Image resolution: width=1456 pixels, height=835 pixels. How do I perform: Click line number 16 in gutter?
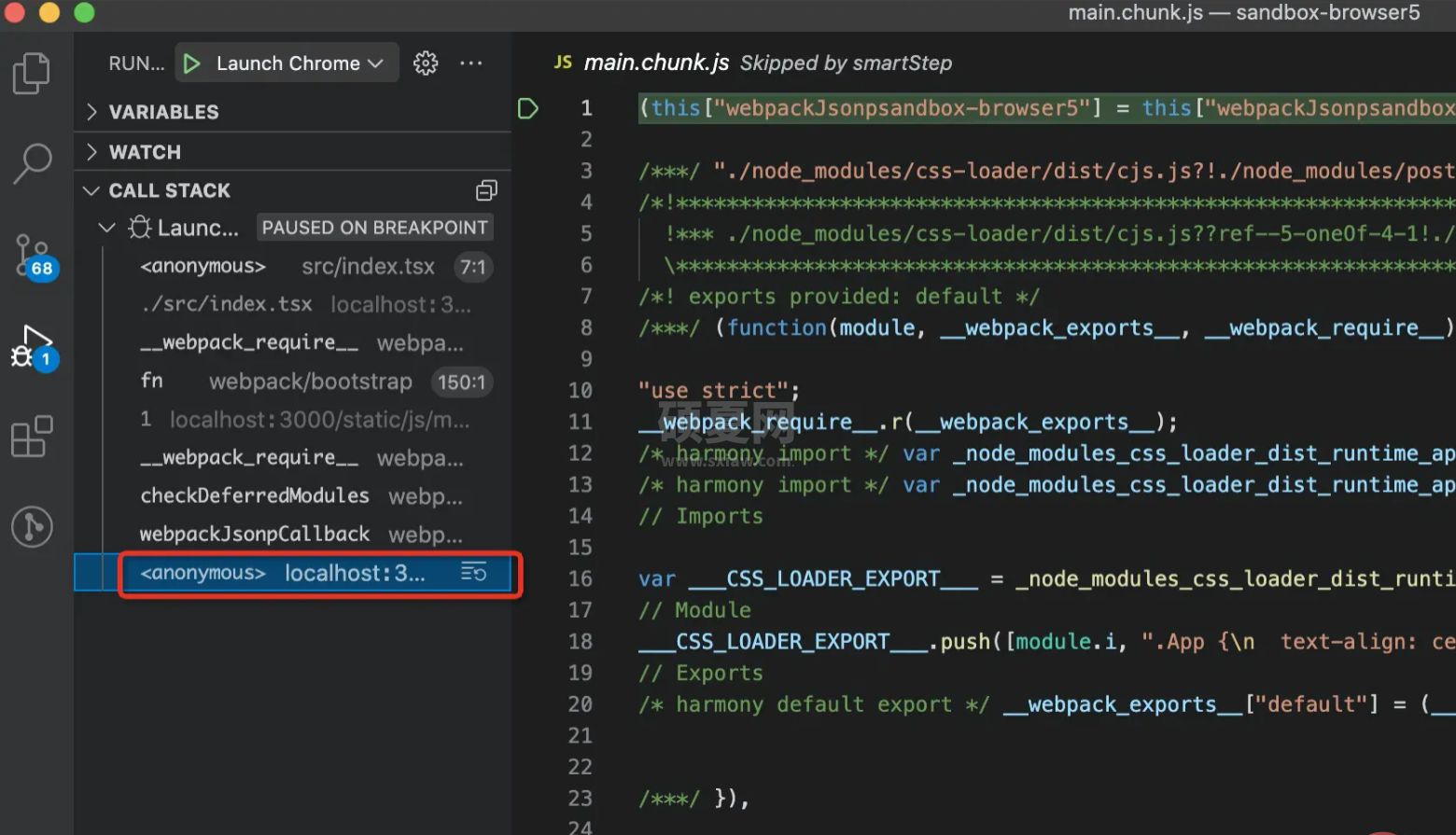tap(580, 578)
